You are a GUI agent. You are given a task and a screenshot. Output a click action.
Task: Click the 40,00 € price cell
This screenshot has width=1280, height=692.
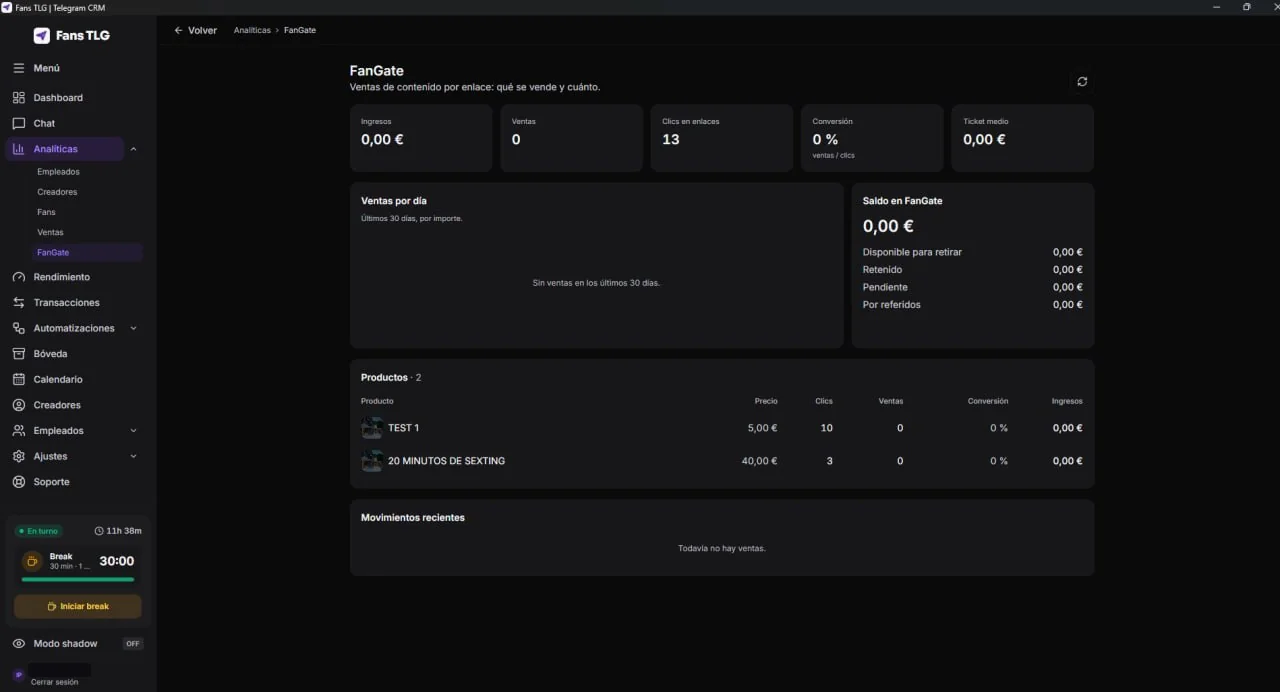[759, 461]
